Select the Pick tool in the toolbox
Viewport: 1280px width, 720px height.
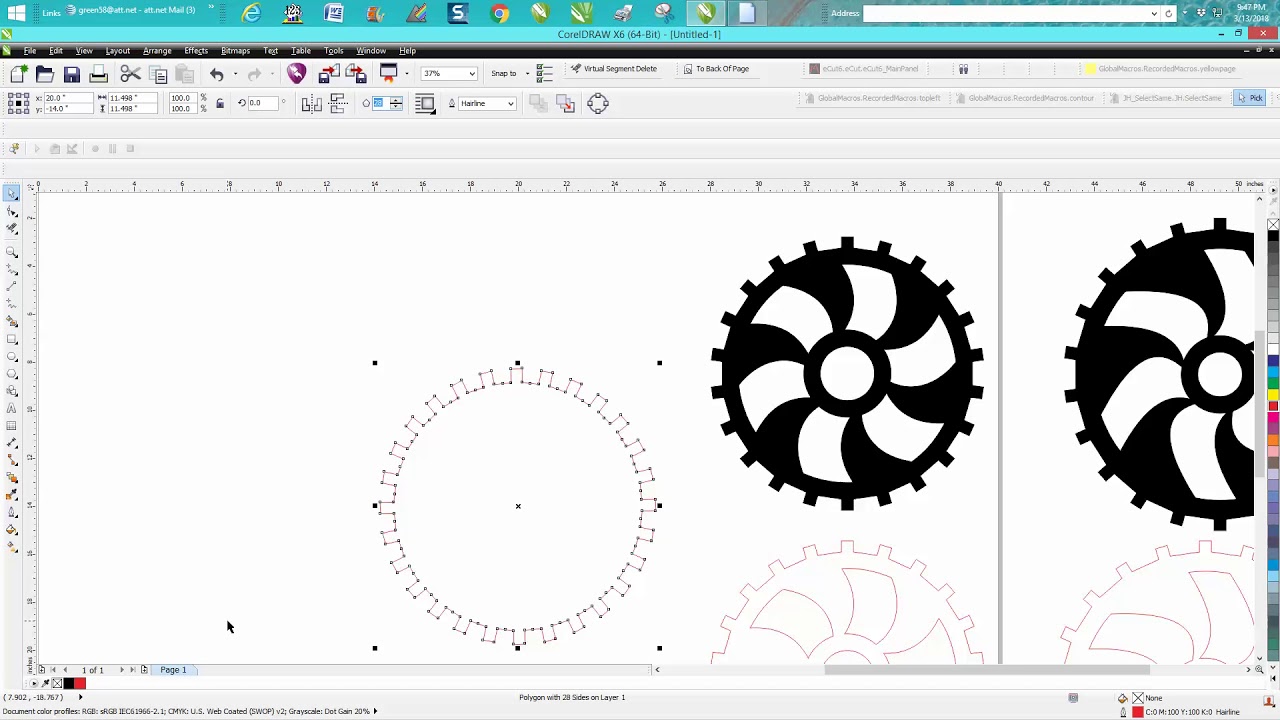tap(12, 193)
